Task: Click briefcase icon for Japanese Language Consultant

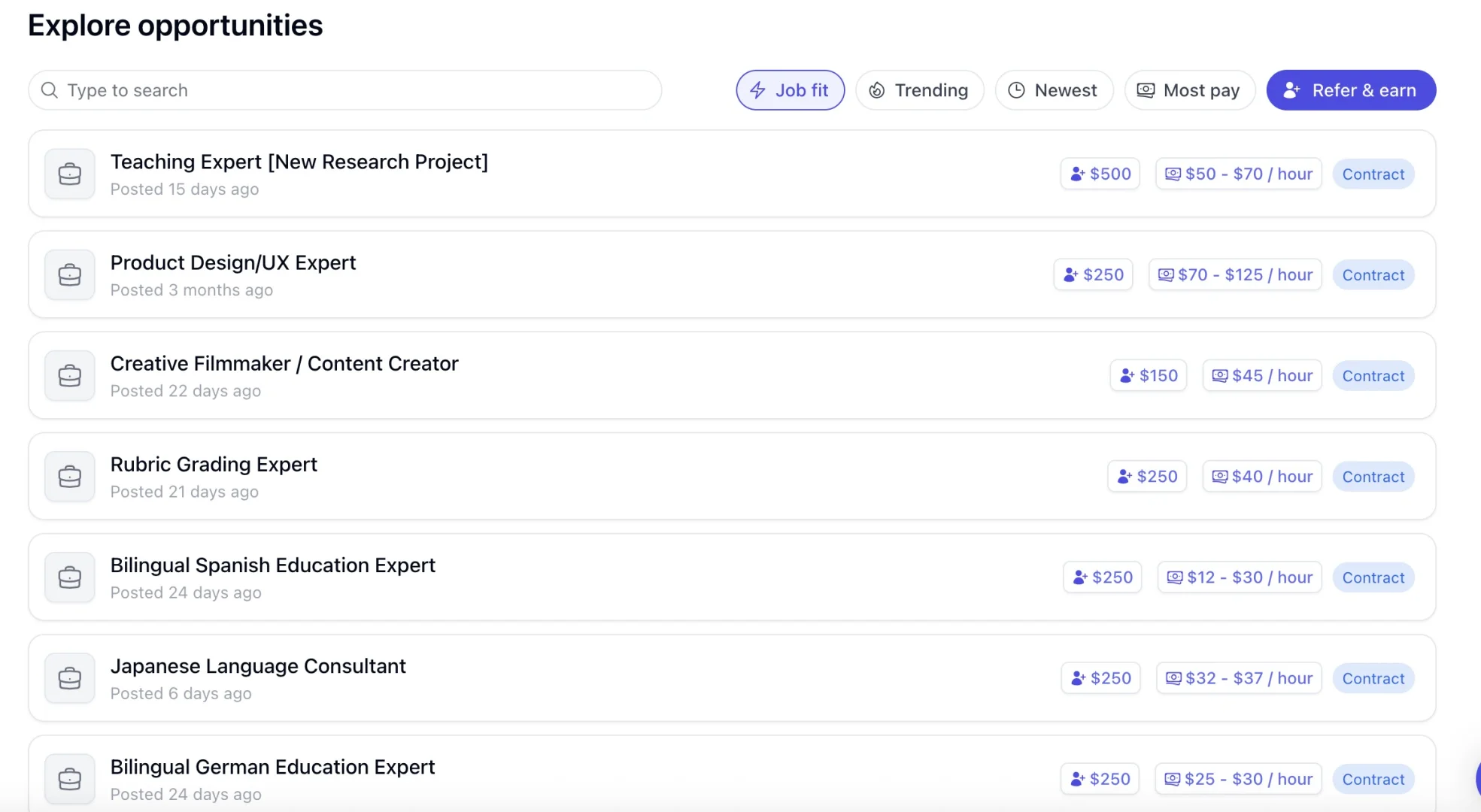Action: pyautogui.click(x=70, y=678)
